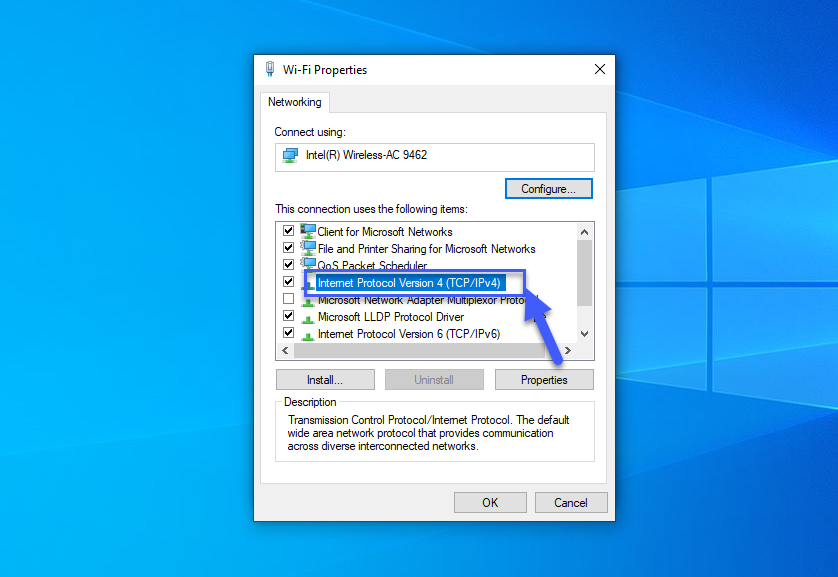
Task: Click the Internet Protocol Version 6 icon
Action: pos(307,333)
